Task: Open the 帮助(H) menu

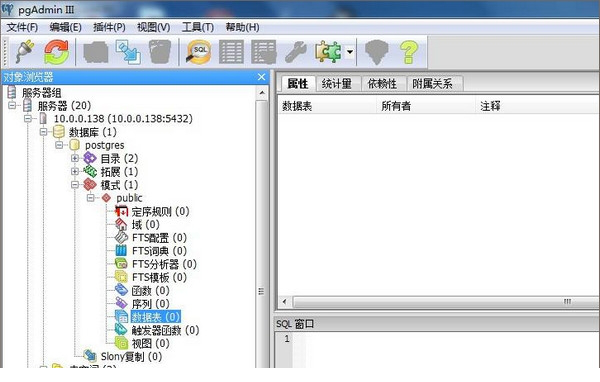Action: coord(242,27)
